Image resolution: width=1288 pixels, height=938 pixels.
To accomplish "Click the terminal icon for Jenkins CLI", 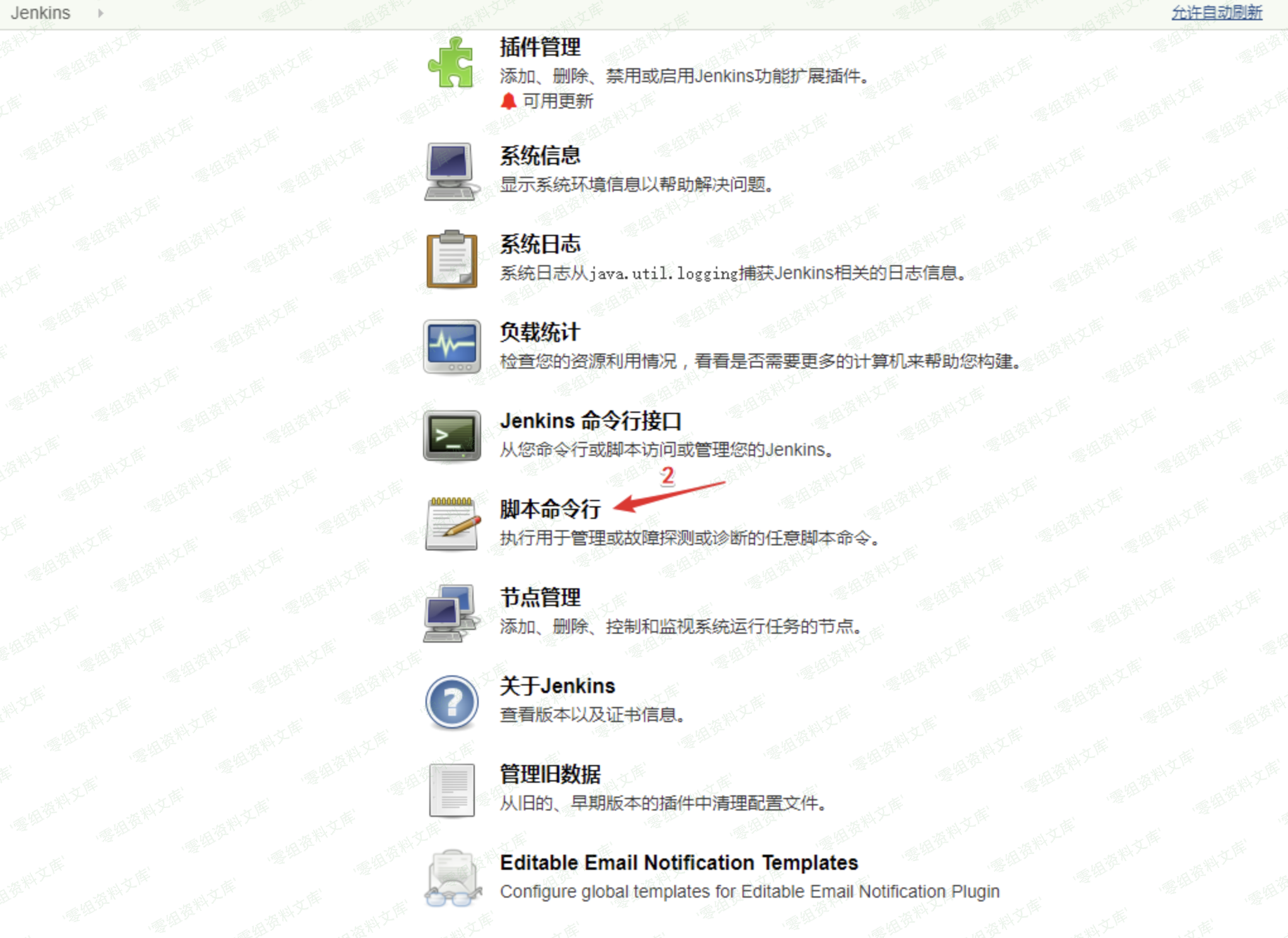I will pos(451,436).
